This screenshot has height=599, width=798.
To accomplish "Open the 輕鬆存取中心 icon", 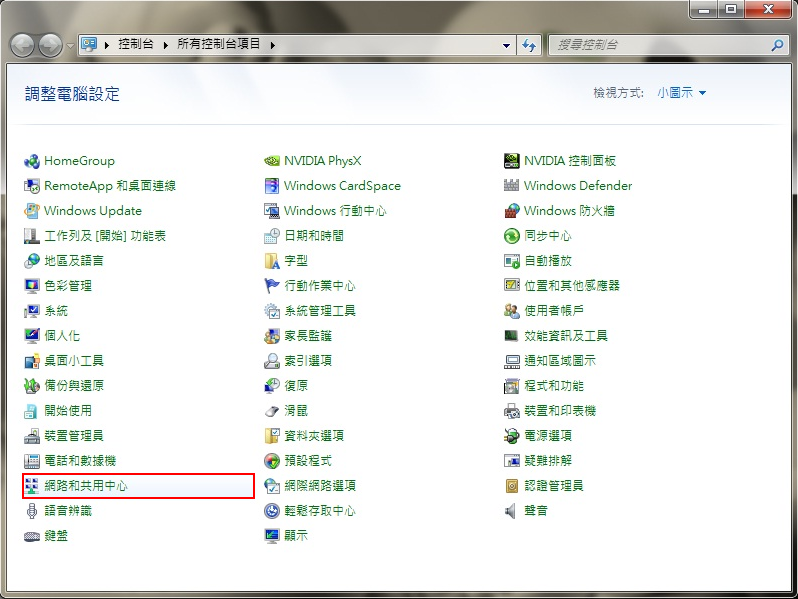I will pos(272,511).
